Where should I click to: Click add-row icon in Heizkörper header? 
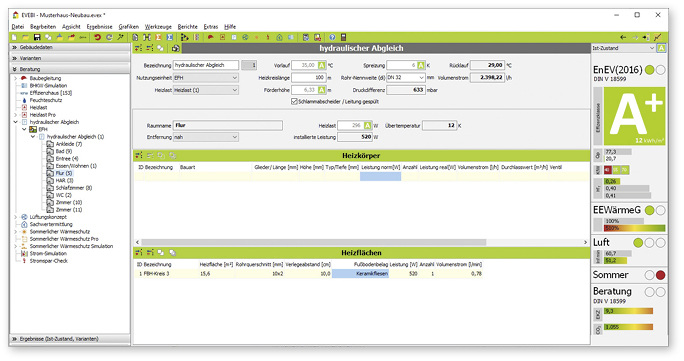click(x=138, y=156)
